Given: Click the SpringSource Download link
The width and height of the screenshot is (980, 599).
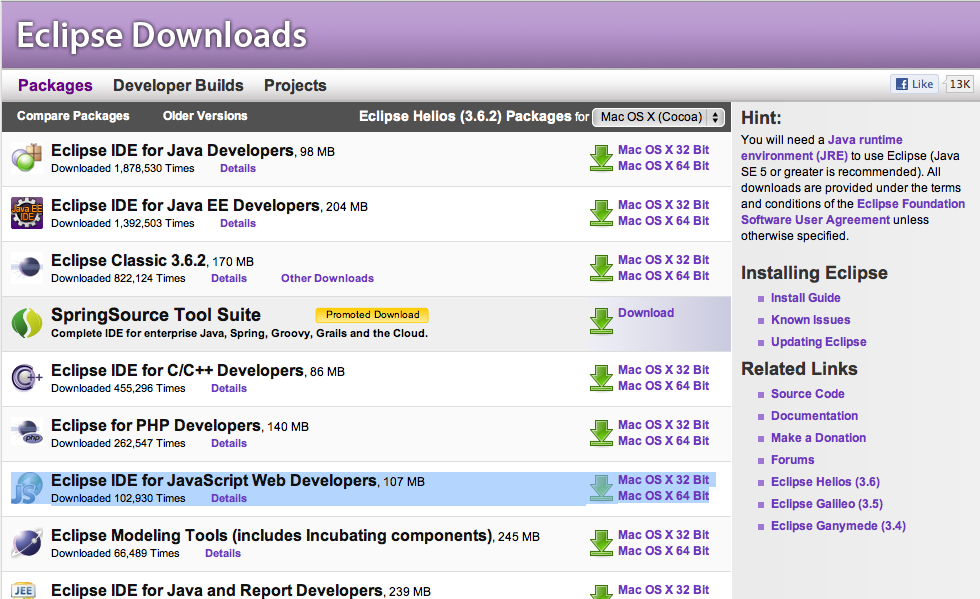Looking at the screenshot, I should (x=646, y=313).
